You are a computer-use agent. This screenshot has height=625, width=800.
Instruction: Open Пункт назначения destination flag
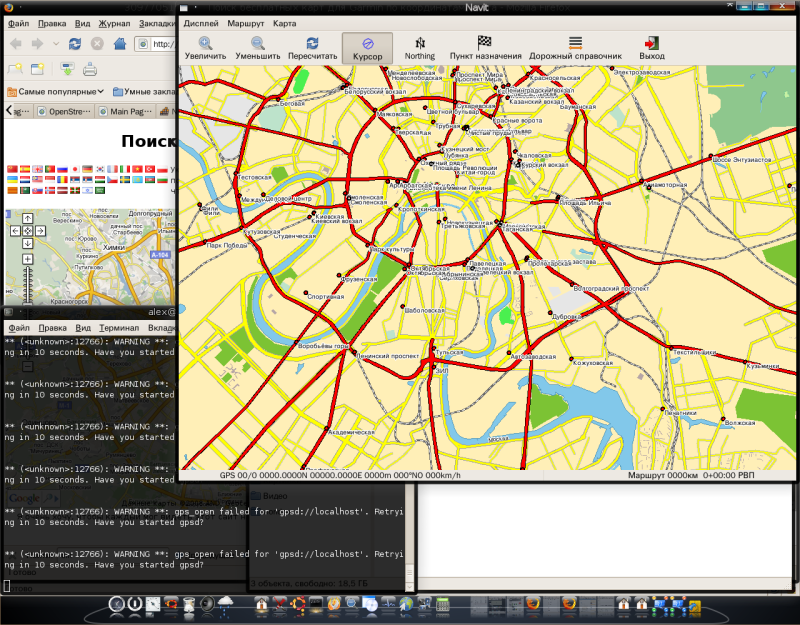485,43
